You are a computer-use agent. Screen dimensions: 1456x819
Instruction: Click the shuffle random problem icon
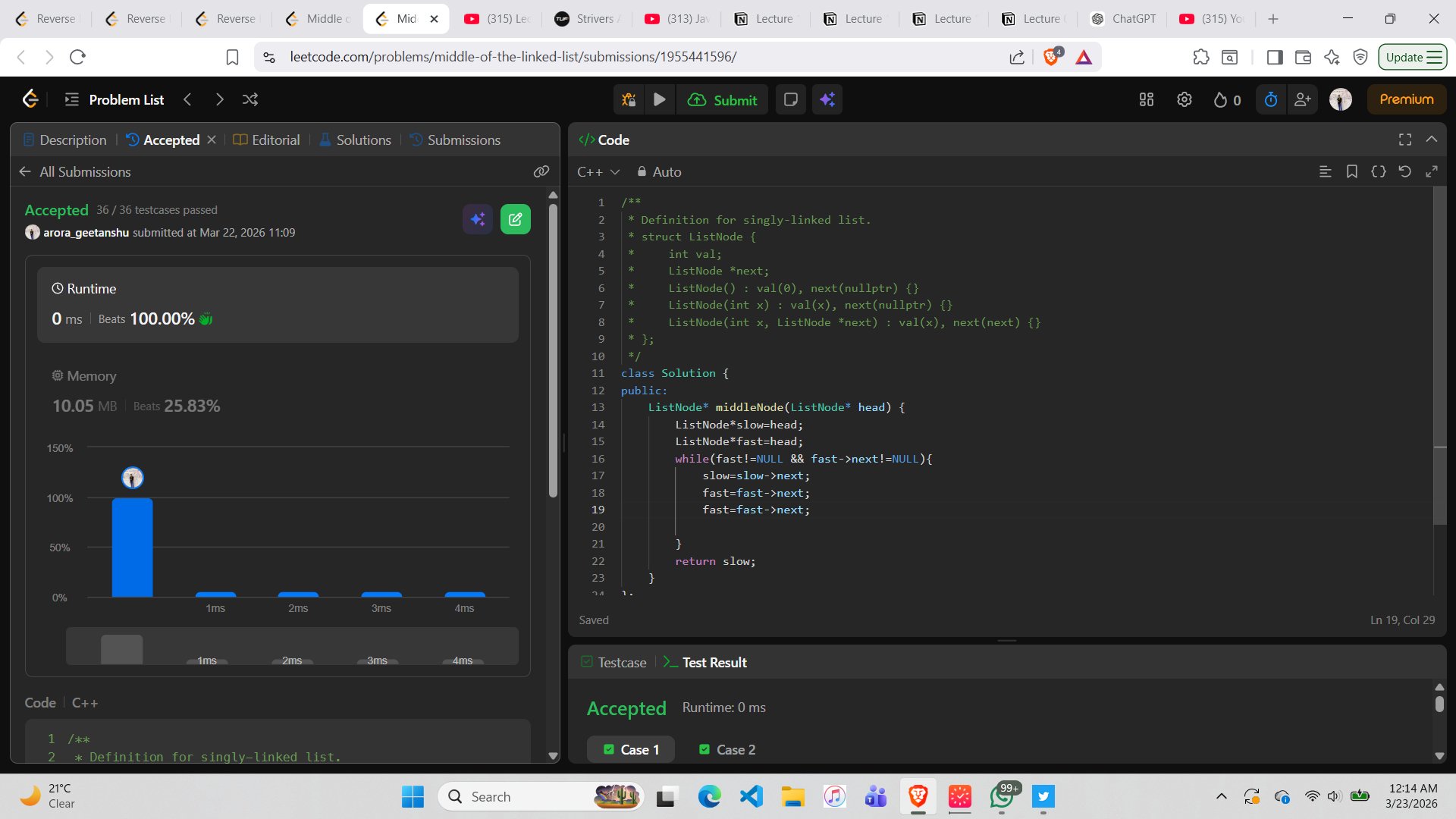250,99
